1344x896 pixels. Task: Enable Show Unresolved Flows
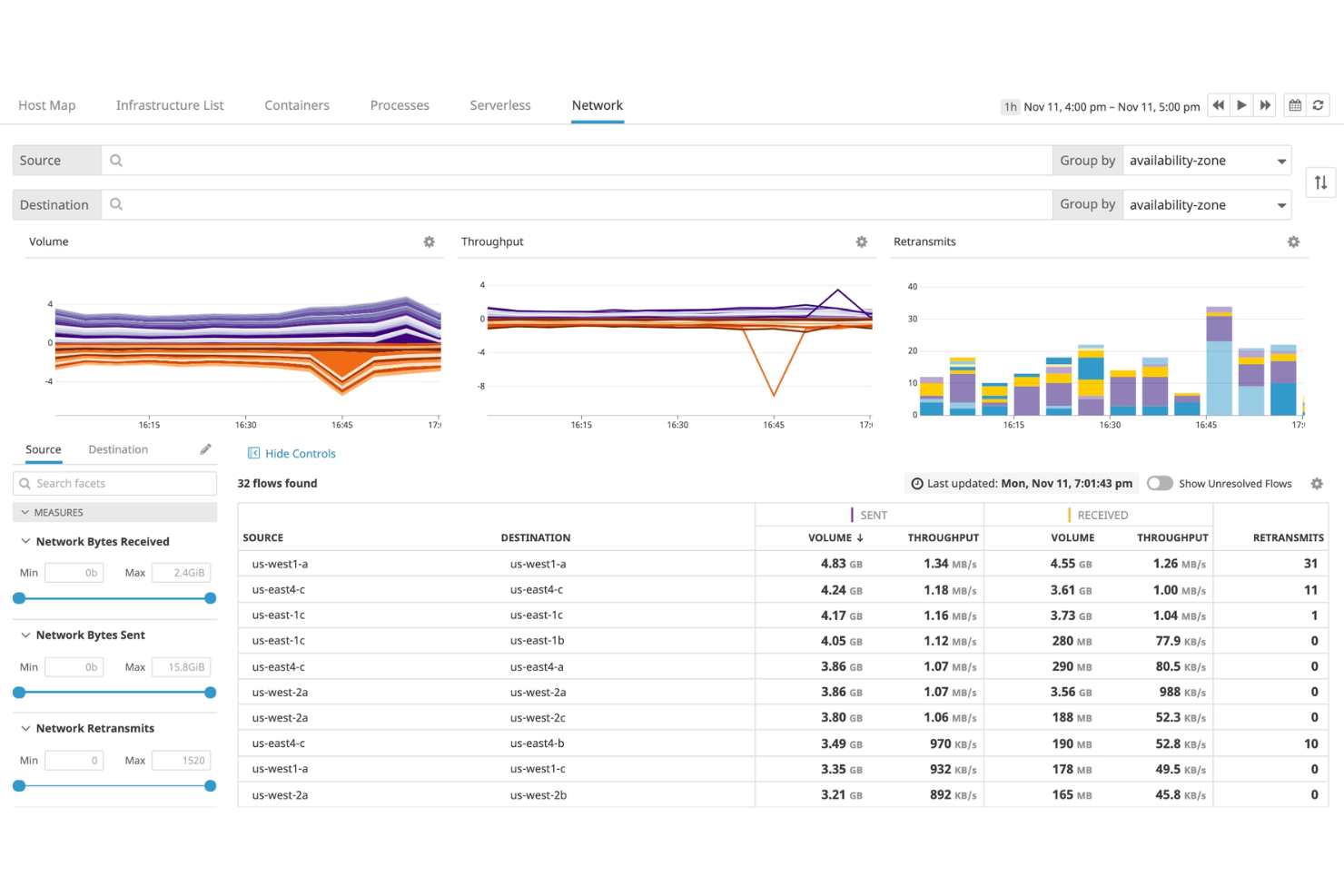pos(1160,483)
